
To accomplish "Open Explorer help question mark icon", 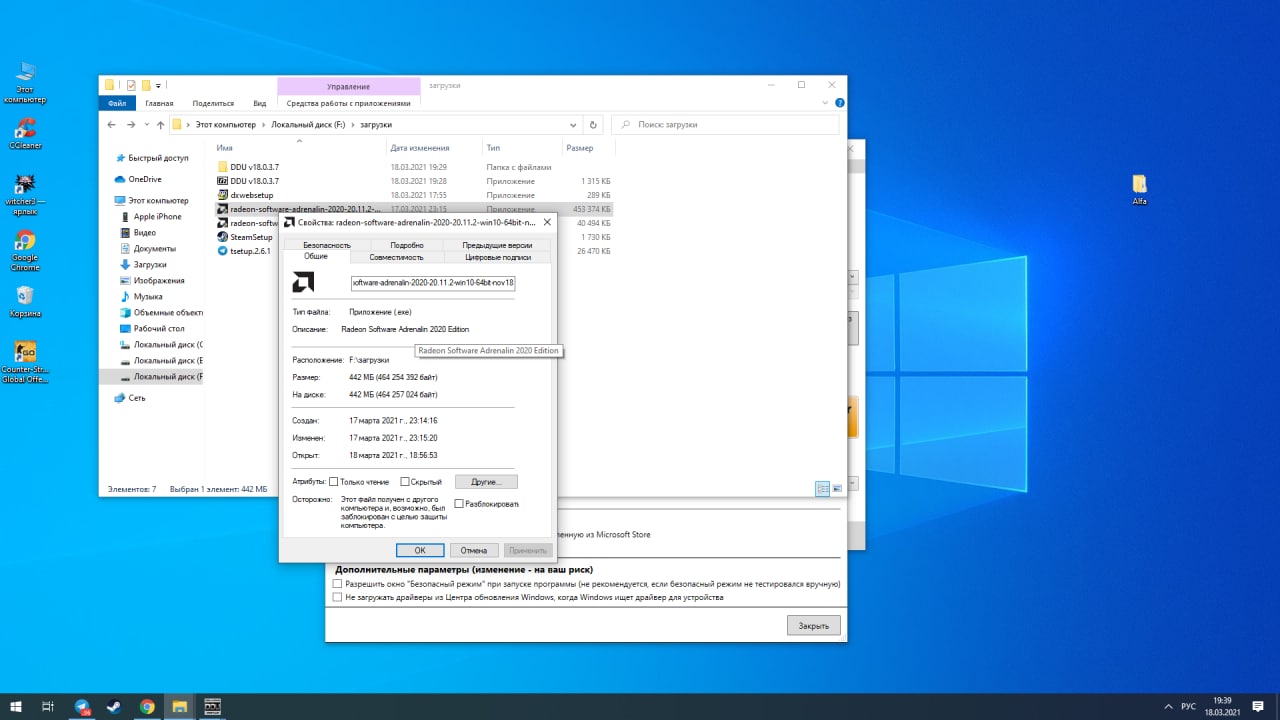I will 839,103.
